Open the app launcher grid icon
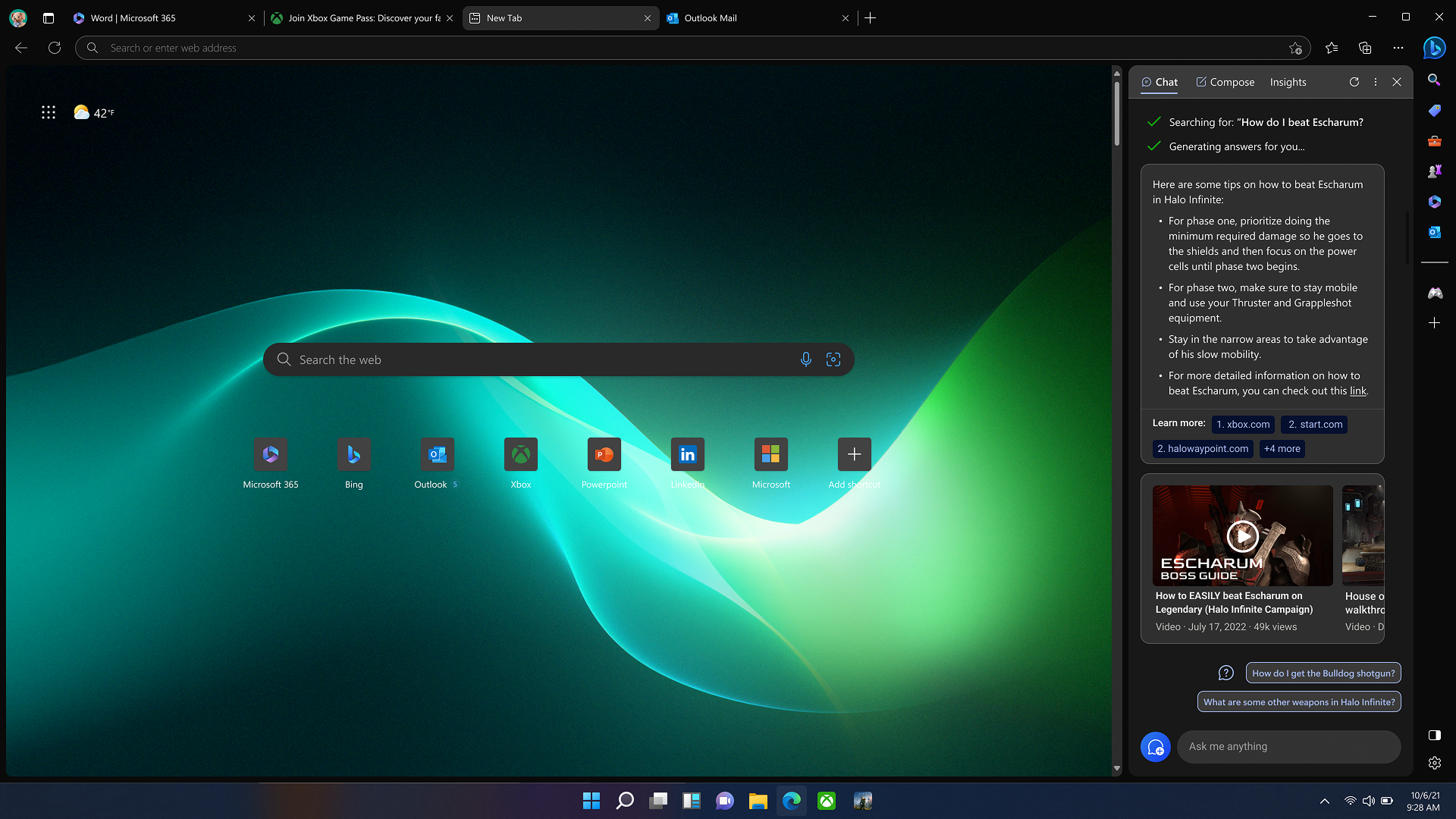The height and width of the screenshot is (819, 1456). tap(49, 112)
